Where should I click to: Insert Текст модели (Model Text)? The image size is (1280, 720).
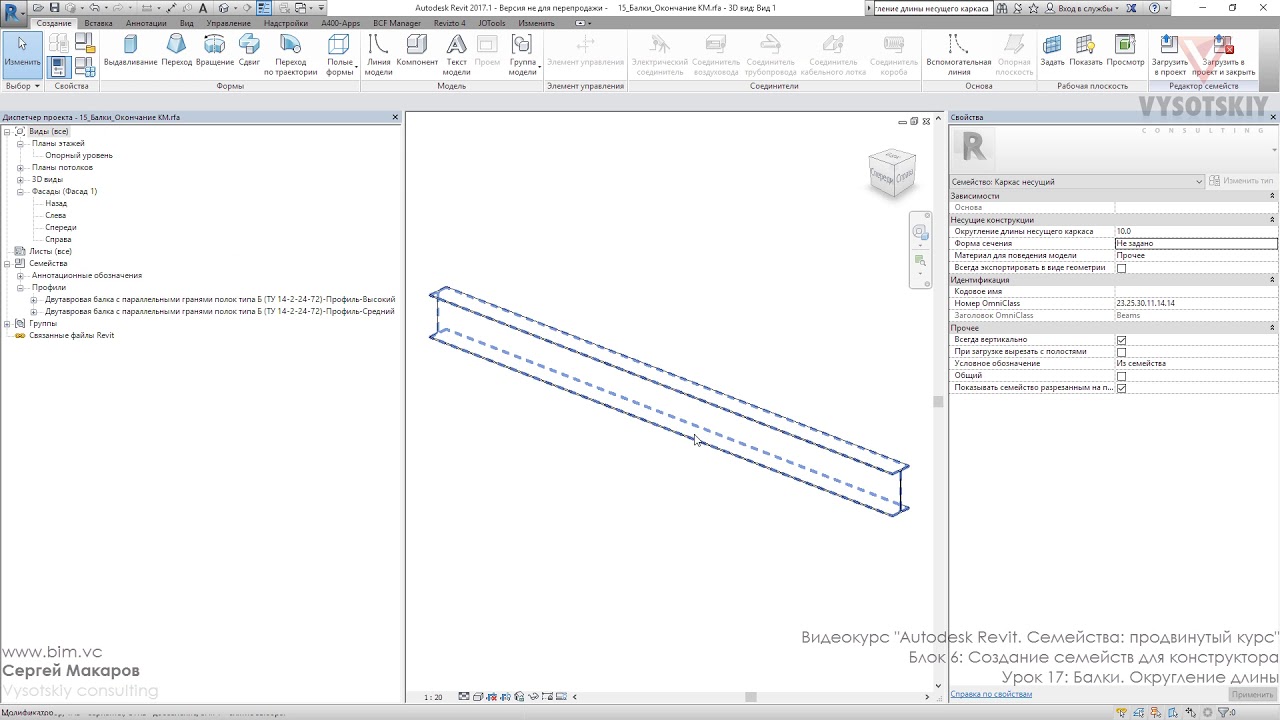click(x=456, y=54)
